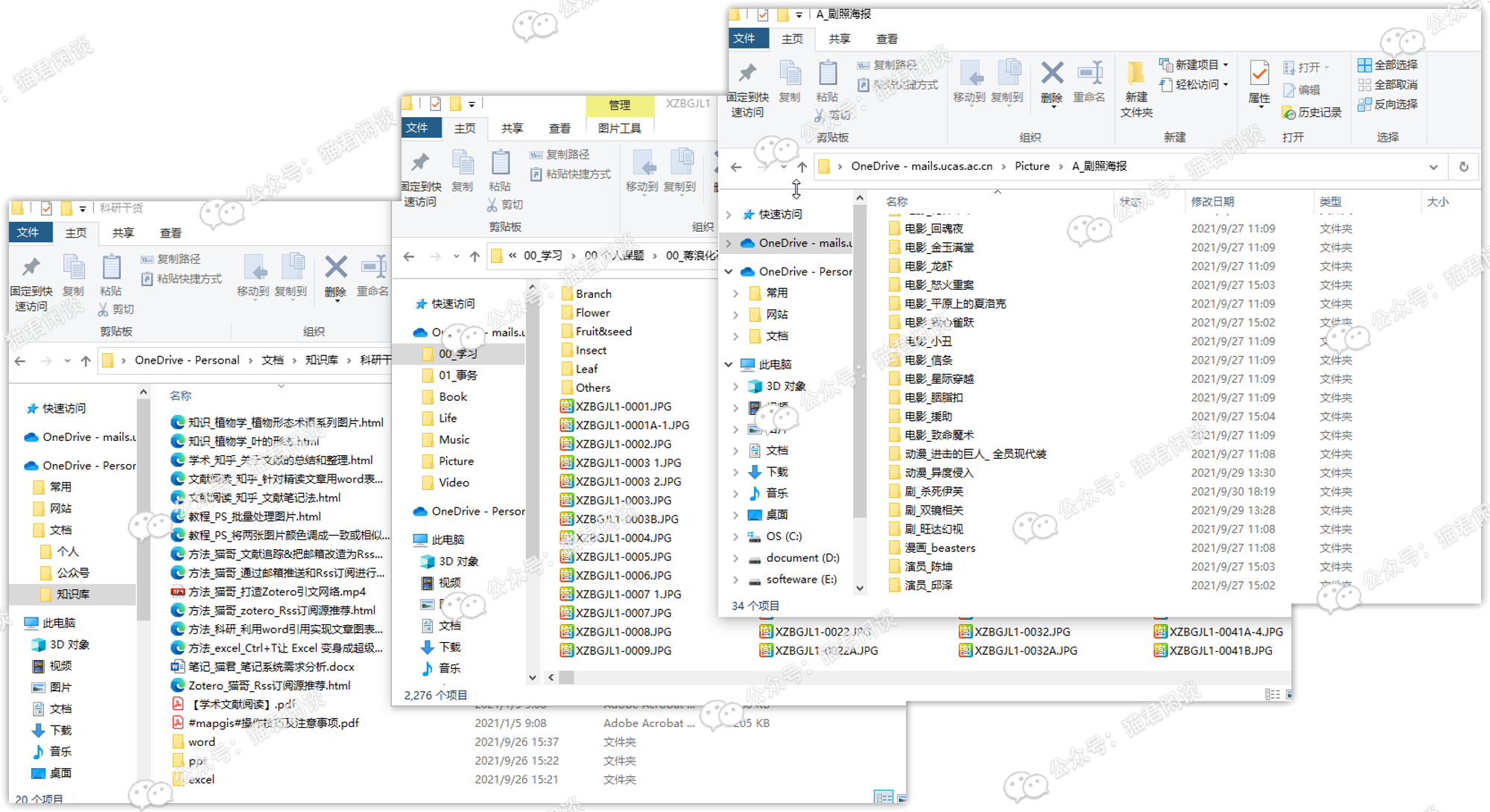The width and height of the screenshot is (1490, 812).
Task: Sort by 名称 column in 科研干货 window
Action: pos(180,396)
